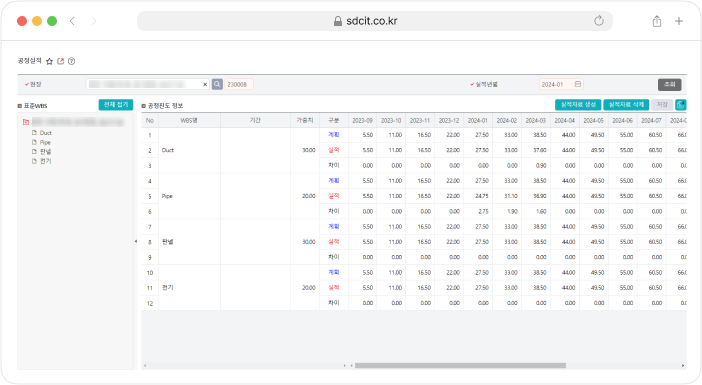Click the dark search button at top right
Image resolution: width=702 pixels, height=385 pixels.
(669, 84)
